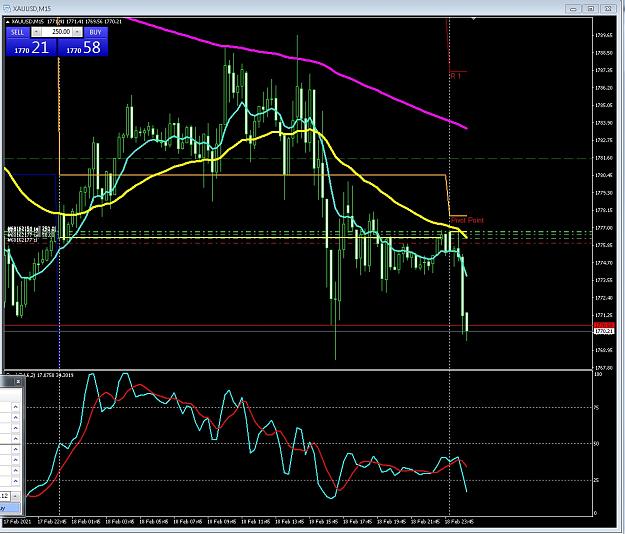Image resolution: width=625 pixels, height=534 pixels.
Task: Click the 'R 1' resistance label
Action: pos(455,76)
